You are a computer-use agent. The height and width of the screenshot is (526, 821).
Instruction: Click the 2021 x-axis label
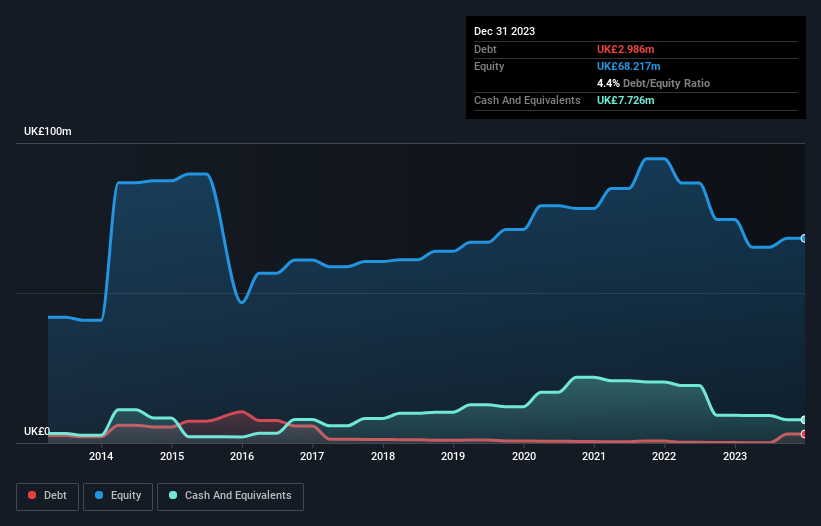(594, 456)
